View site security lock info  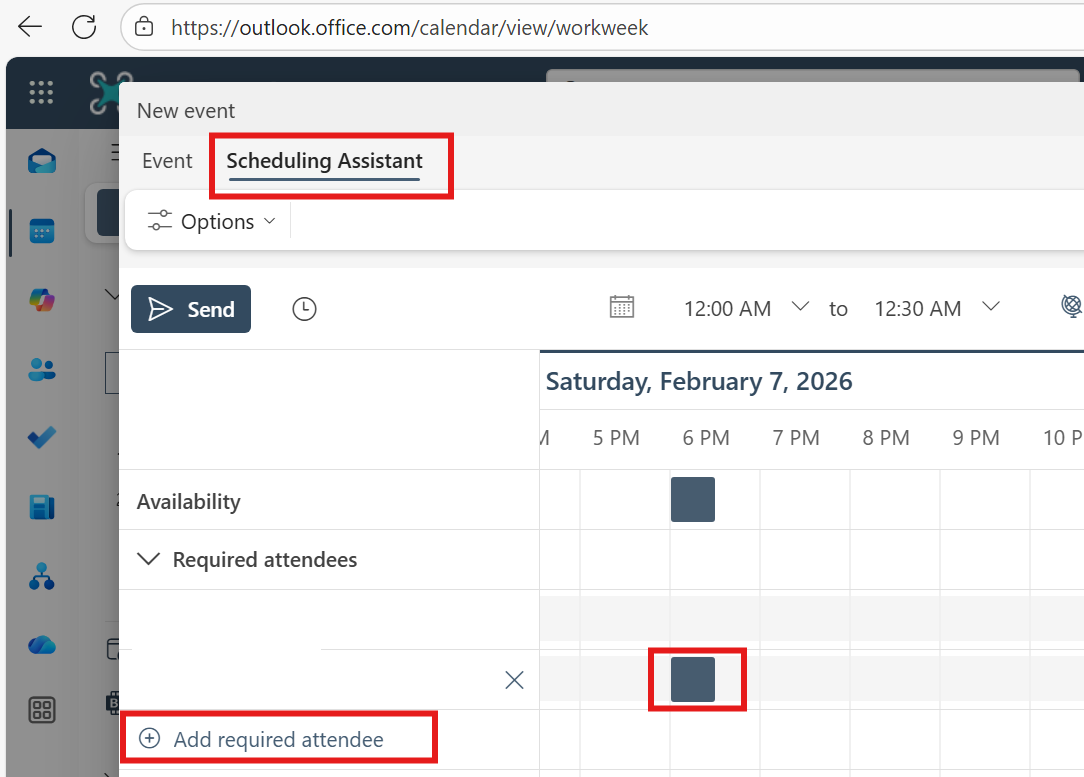coord(144,27)
